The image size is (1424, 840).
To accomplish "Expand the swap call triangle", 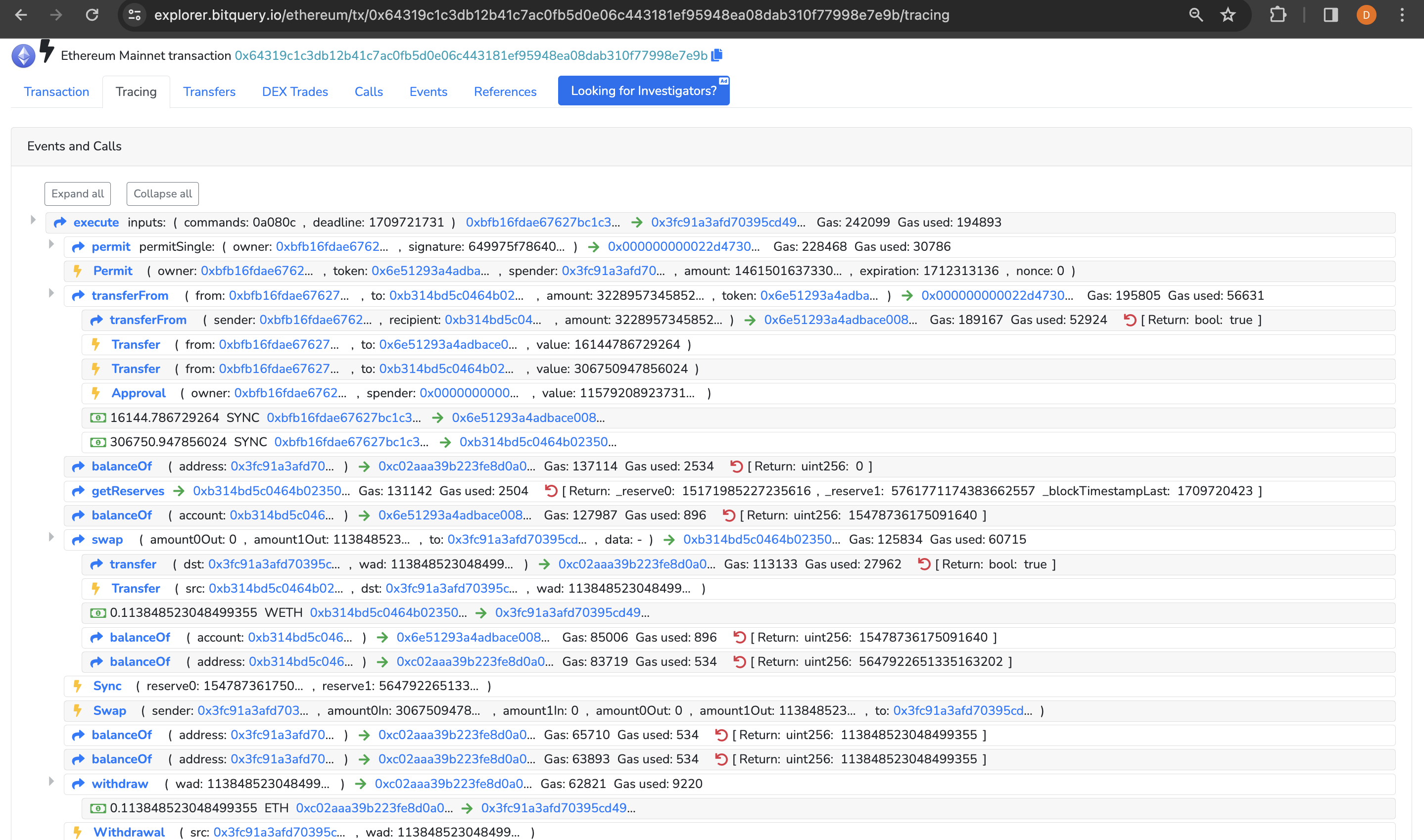I will [x=51, y=537].
